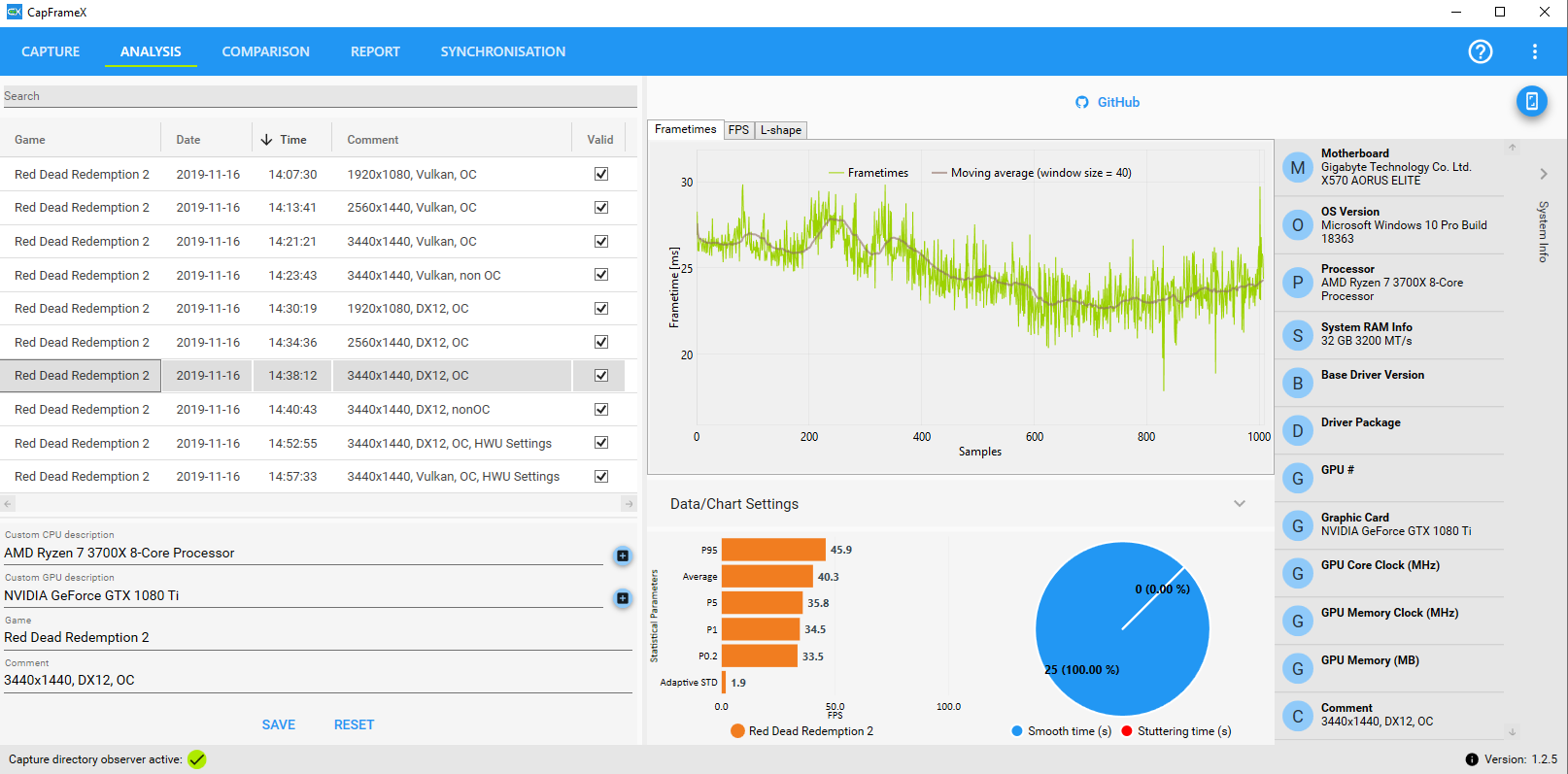Click Smooth time blue legend swatch

[x=1017, y=731]
